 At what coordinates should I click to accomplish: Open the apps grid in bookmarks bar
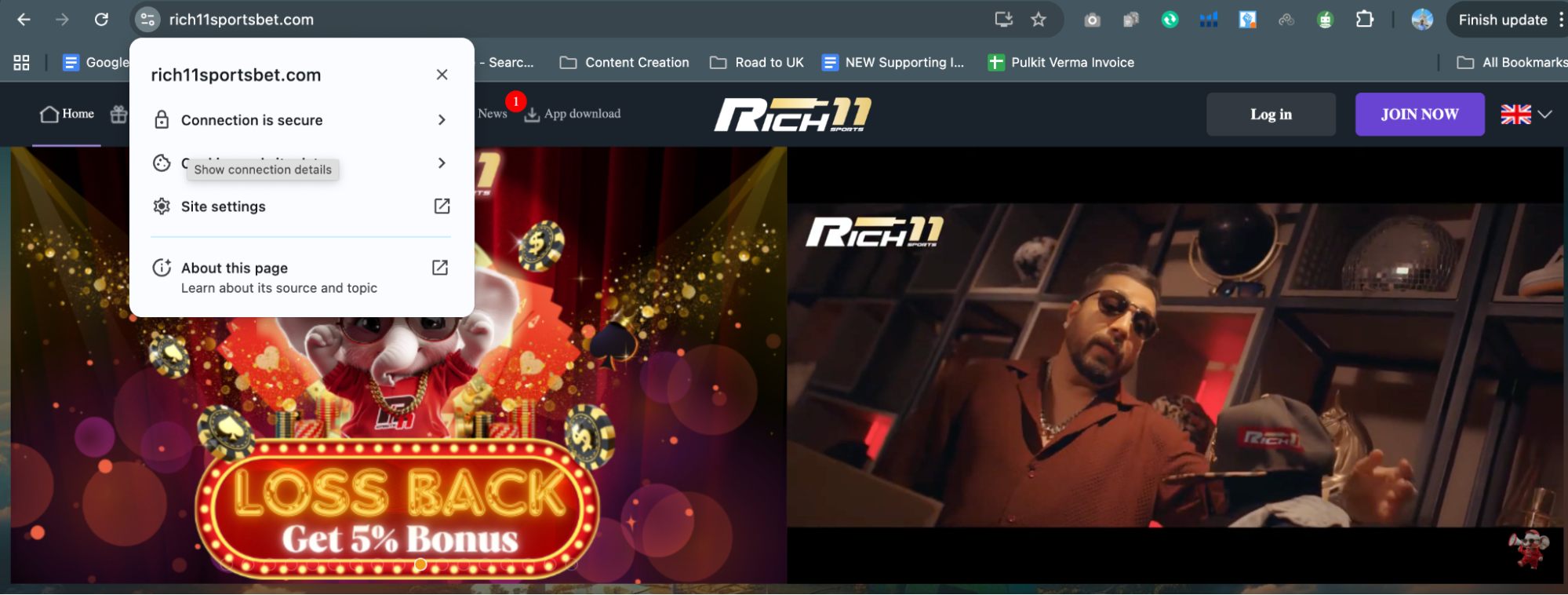tap(22, 62)
